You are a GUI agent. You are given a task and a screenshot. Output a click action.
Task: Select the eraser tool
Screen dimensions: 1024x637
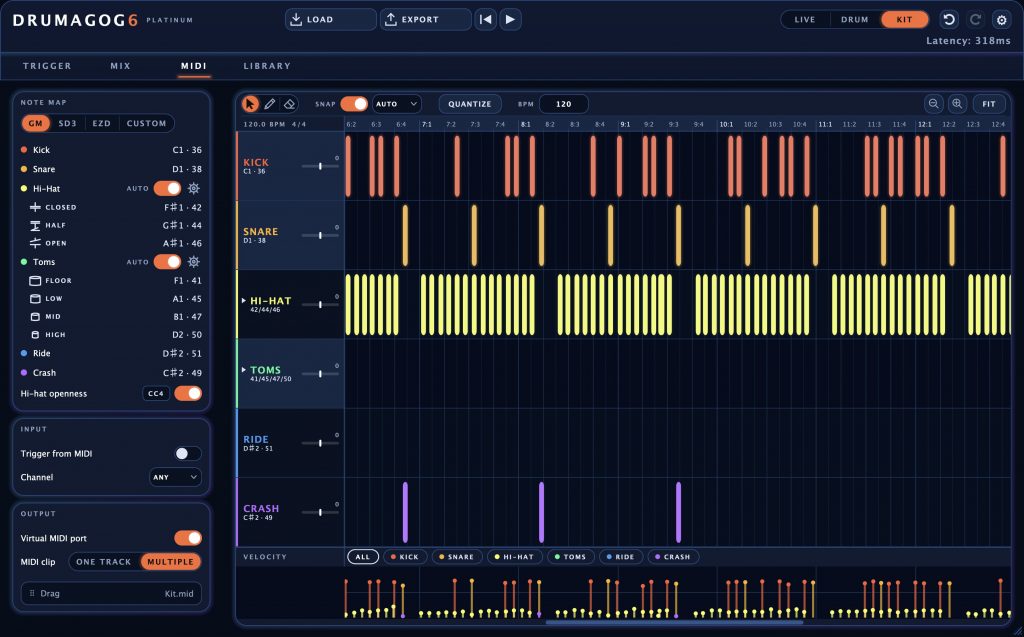tap(289, 104)
